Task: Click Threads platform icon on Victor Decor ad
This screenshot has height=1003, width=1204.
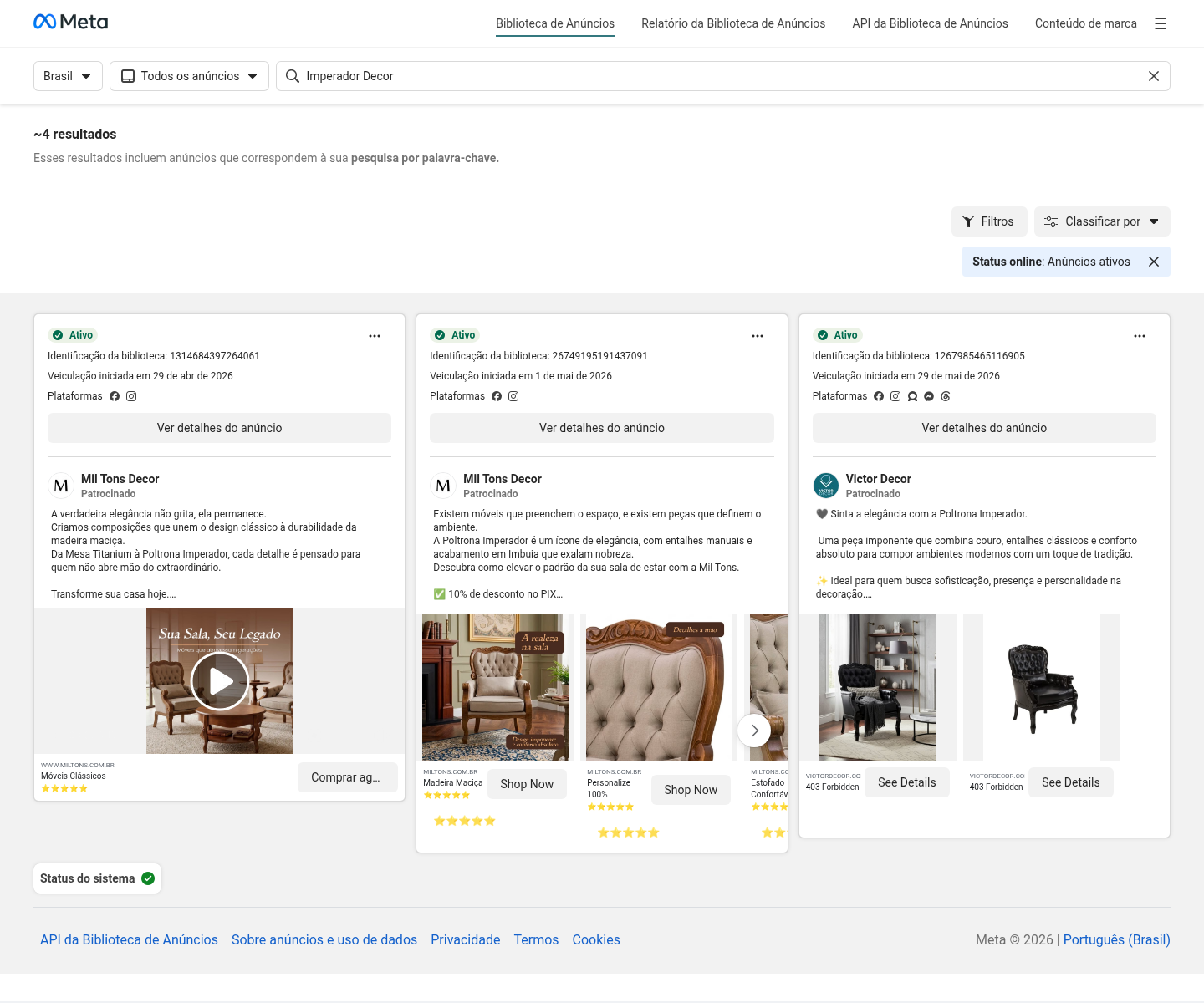Action: [x=946, y=396]
